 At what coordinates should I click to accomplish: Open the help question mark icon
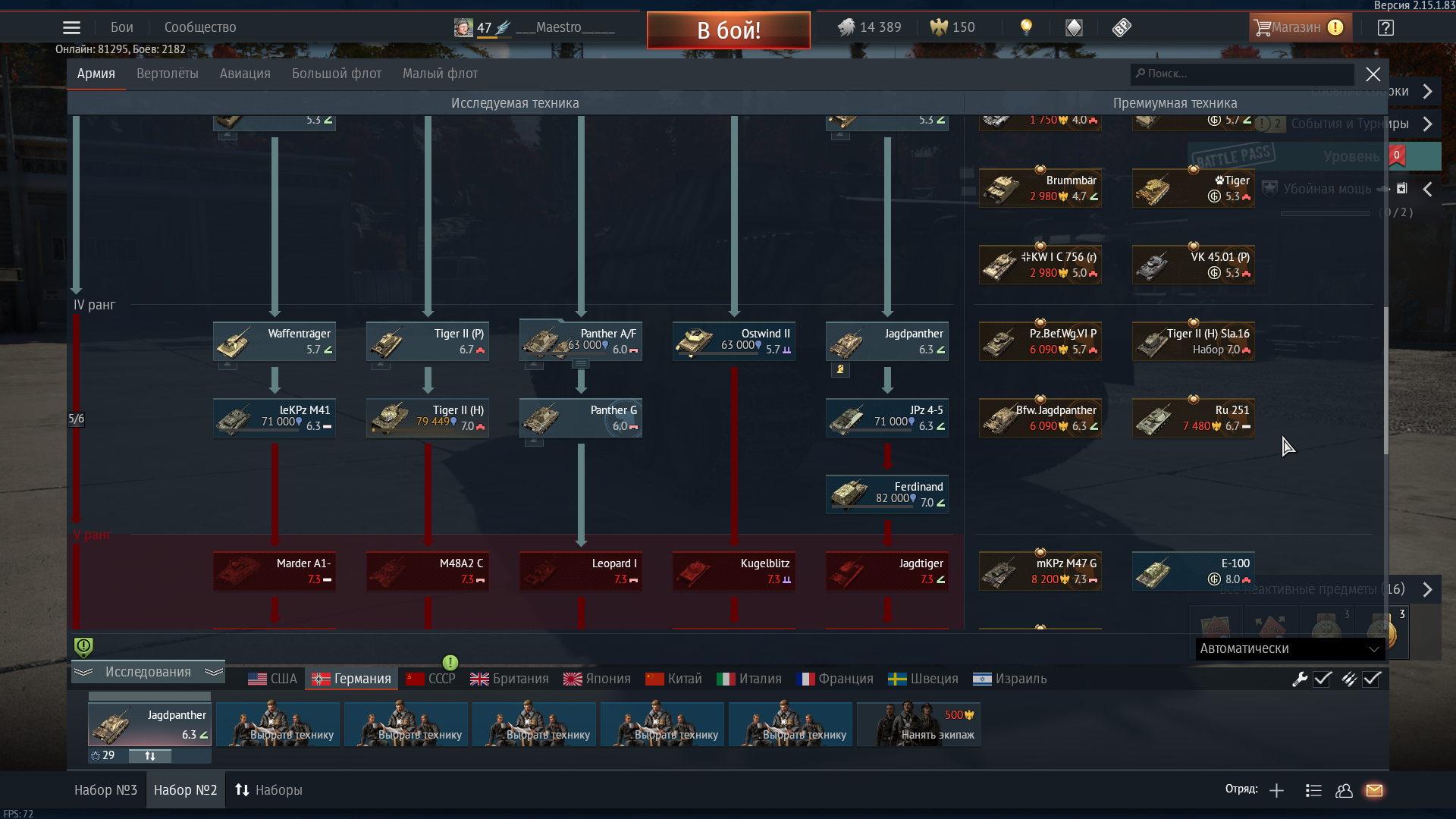[1385, 28]
